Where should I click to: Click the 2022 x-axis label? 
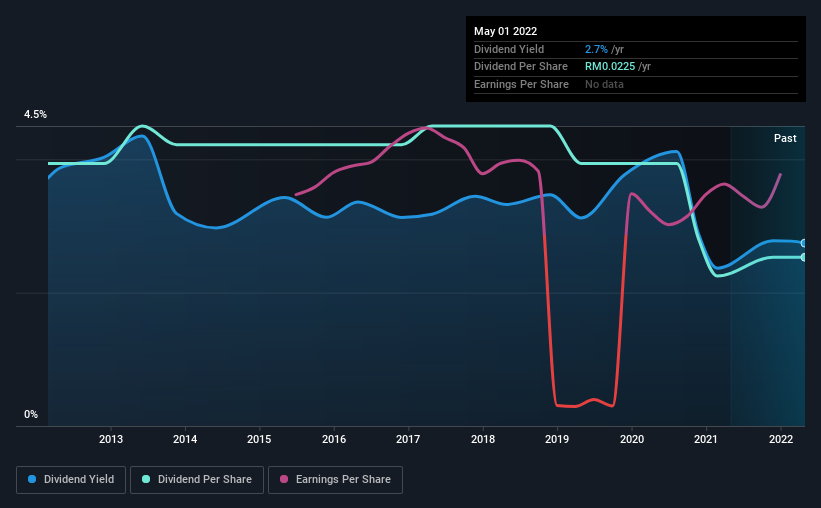click(781, 439)
